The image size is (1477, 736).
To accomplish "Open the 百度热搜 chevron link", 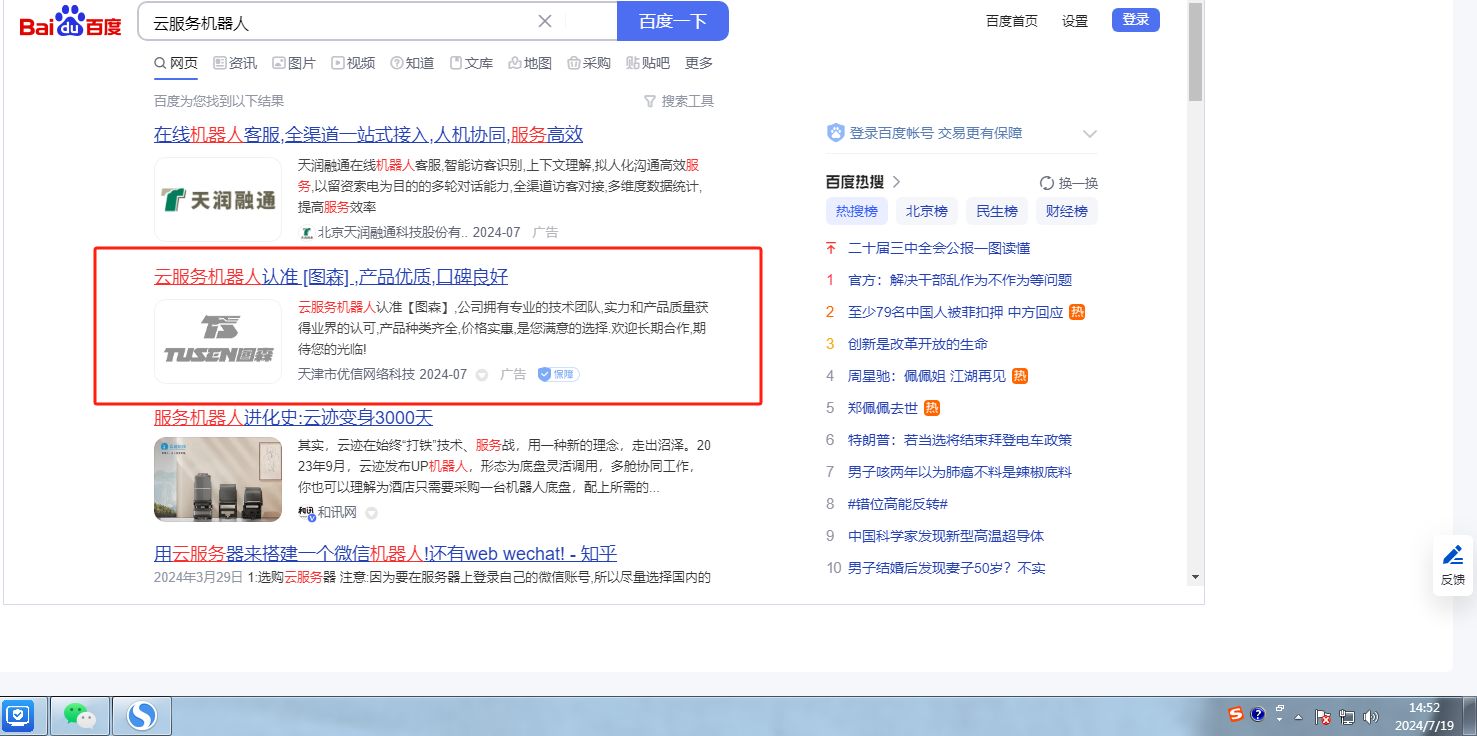I will [x=896, y=182].
